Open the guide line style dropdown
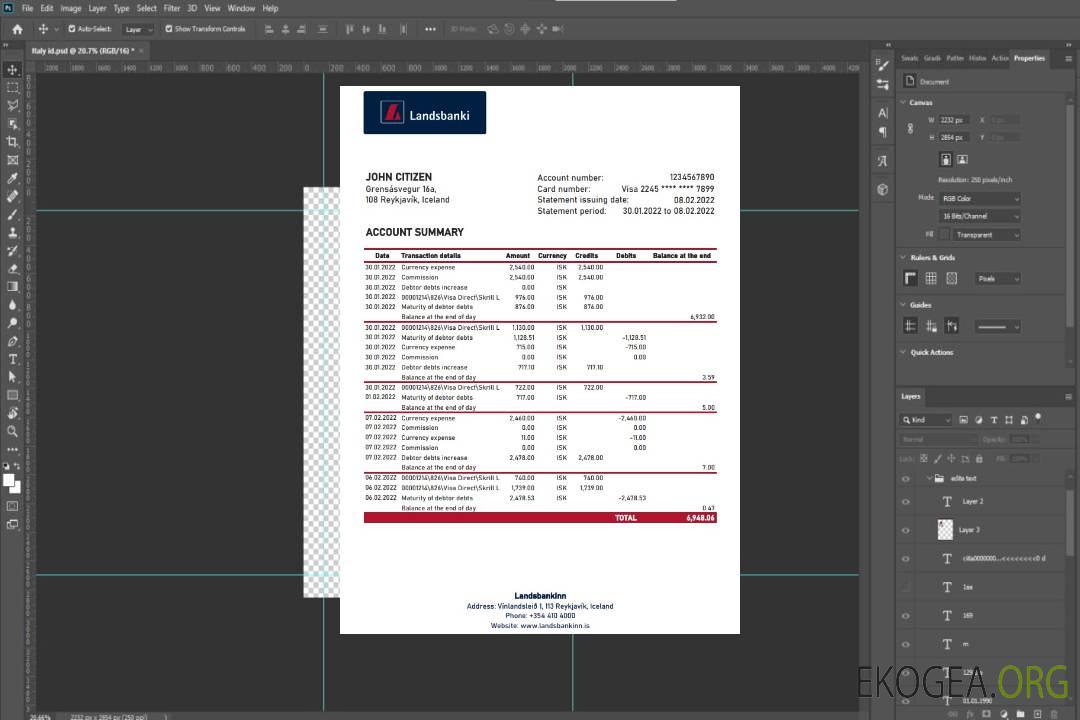The image size is (1080, 720). [997, 327]
